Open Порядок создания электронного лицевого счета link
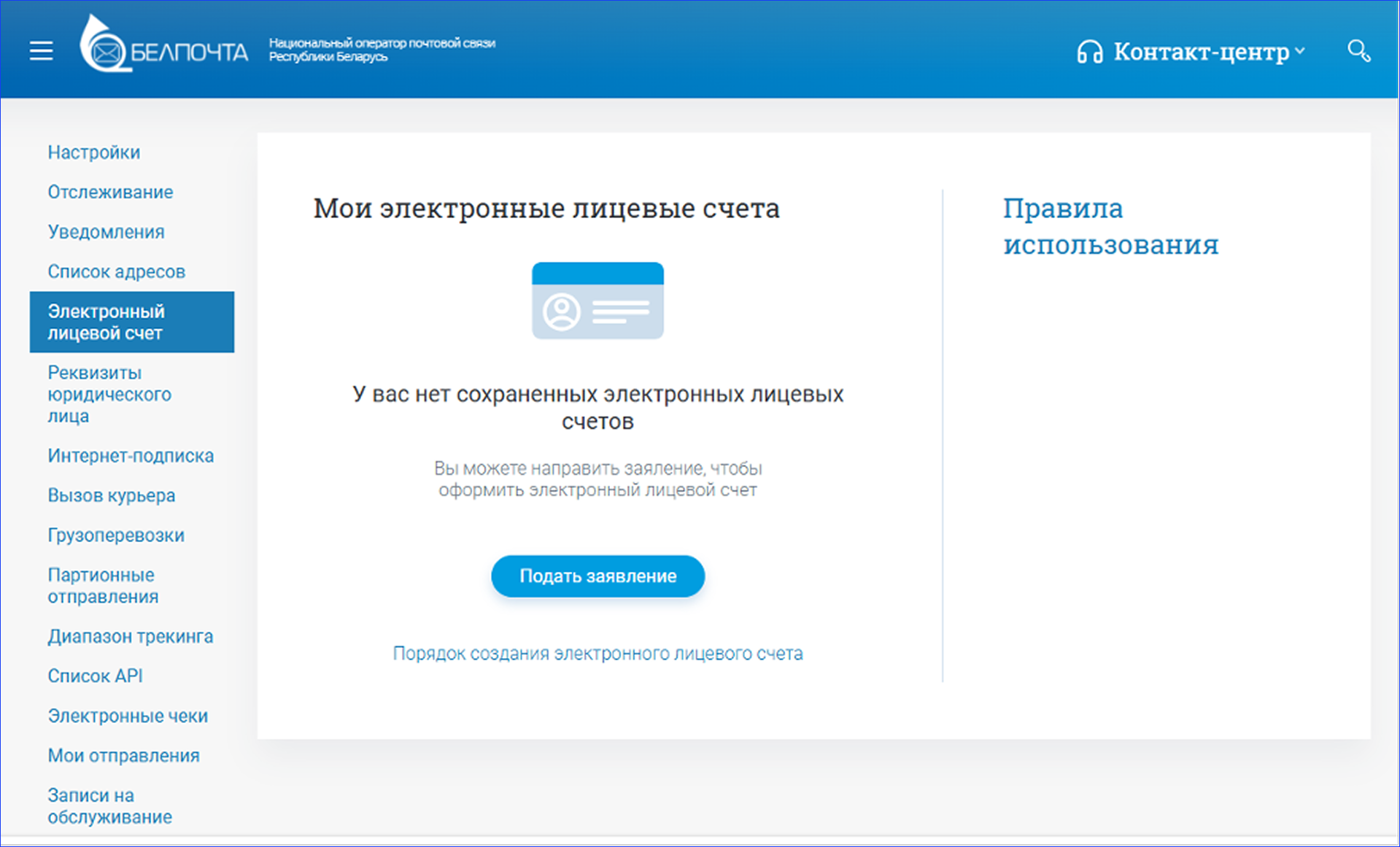The image size is (1400, 847). coord(597,653)
